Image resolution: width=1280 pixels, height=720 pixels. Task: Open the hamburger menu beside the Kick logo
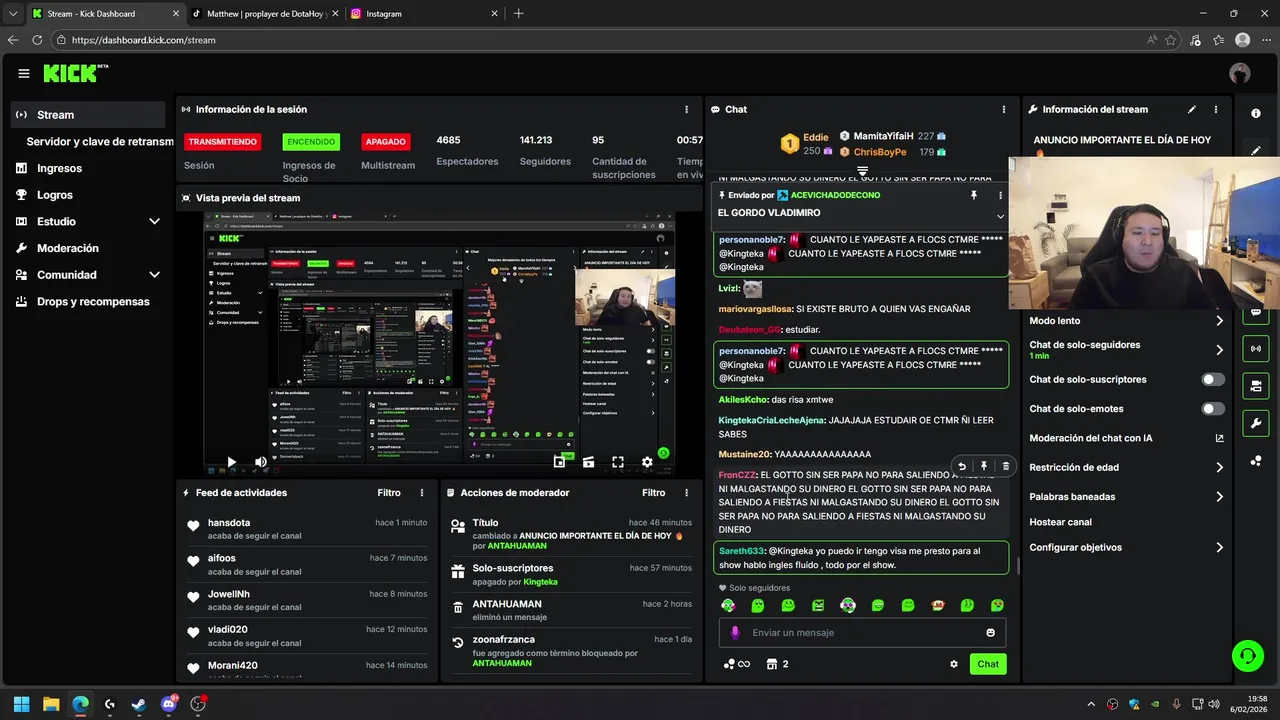point(24,74)
